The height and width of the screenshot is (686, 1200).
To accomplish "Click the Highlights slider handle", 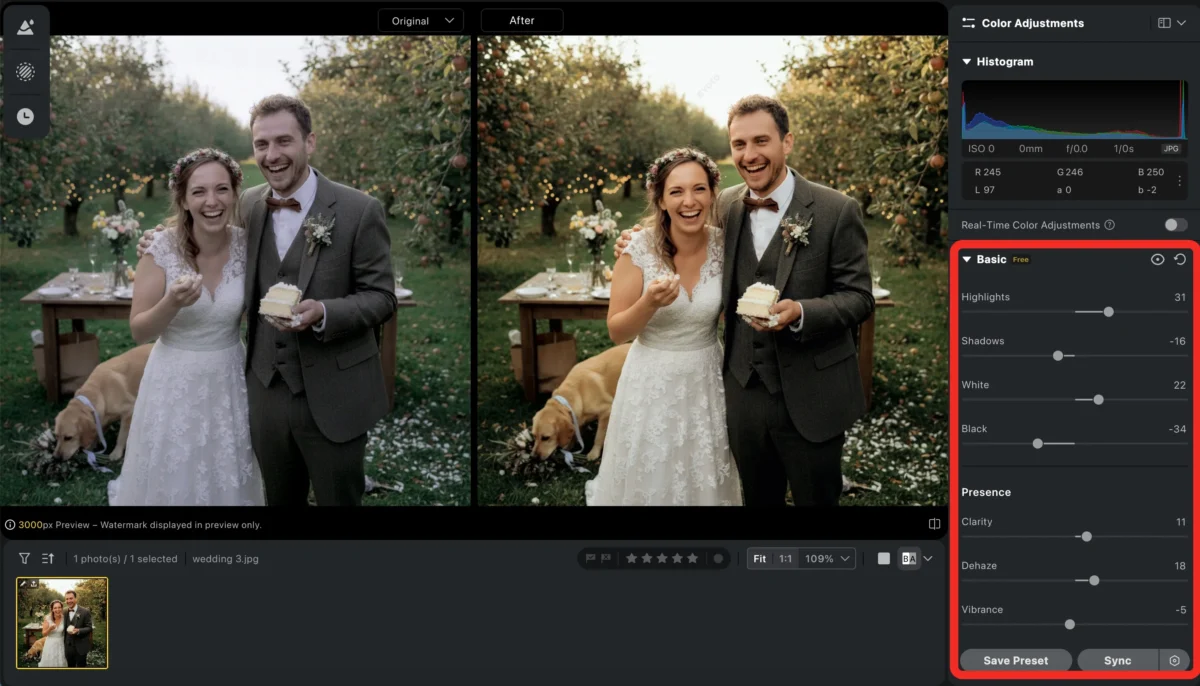I will pyautogui.click(x=1108, y=312).
